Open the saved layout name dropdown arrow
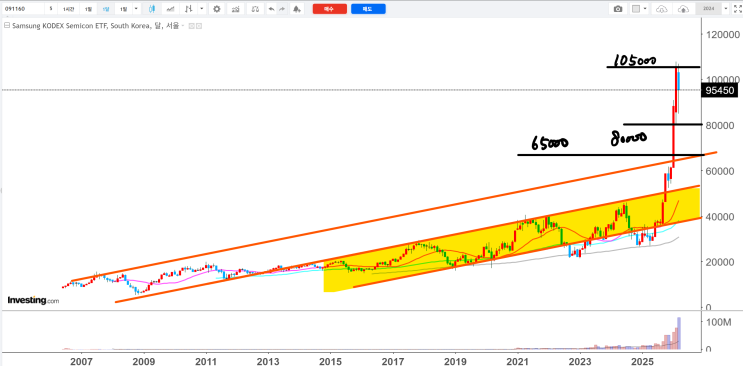 [725, 9]
